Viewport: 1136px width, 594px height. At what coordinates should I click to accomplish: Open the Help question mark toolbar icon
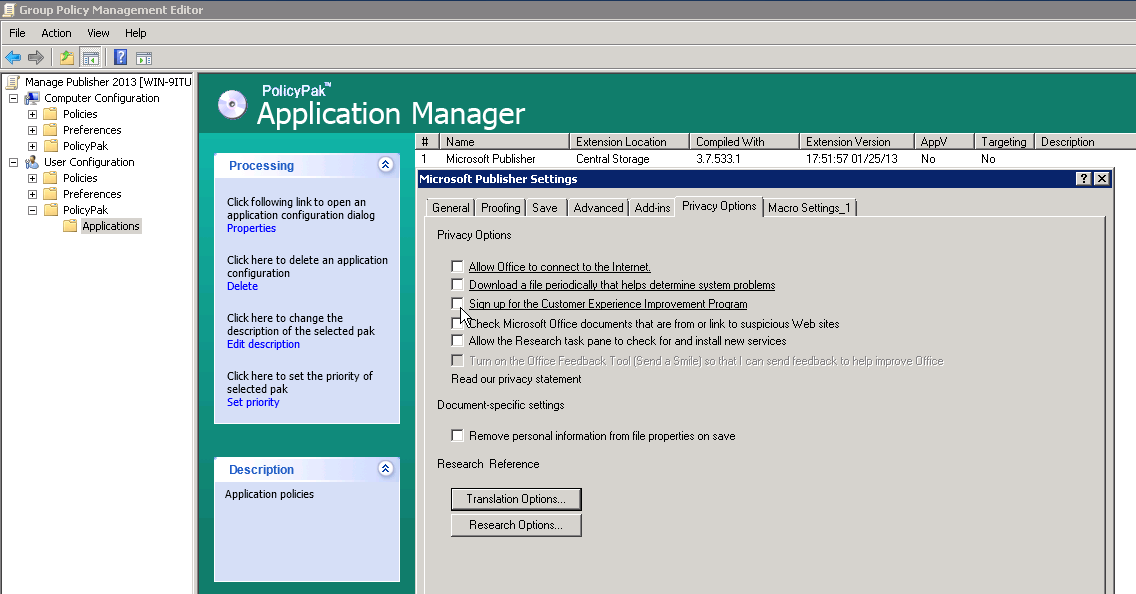(121, 57)
